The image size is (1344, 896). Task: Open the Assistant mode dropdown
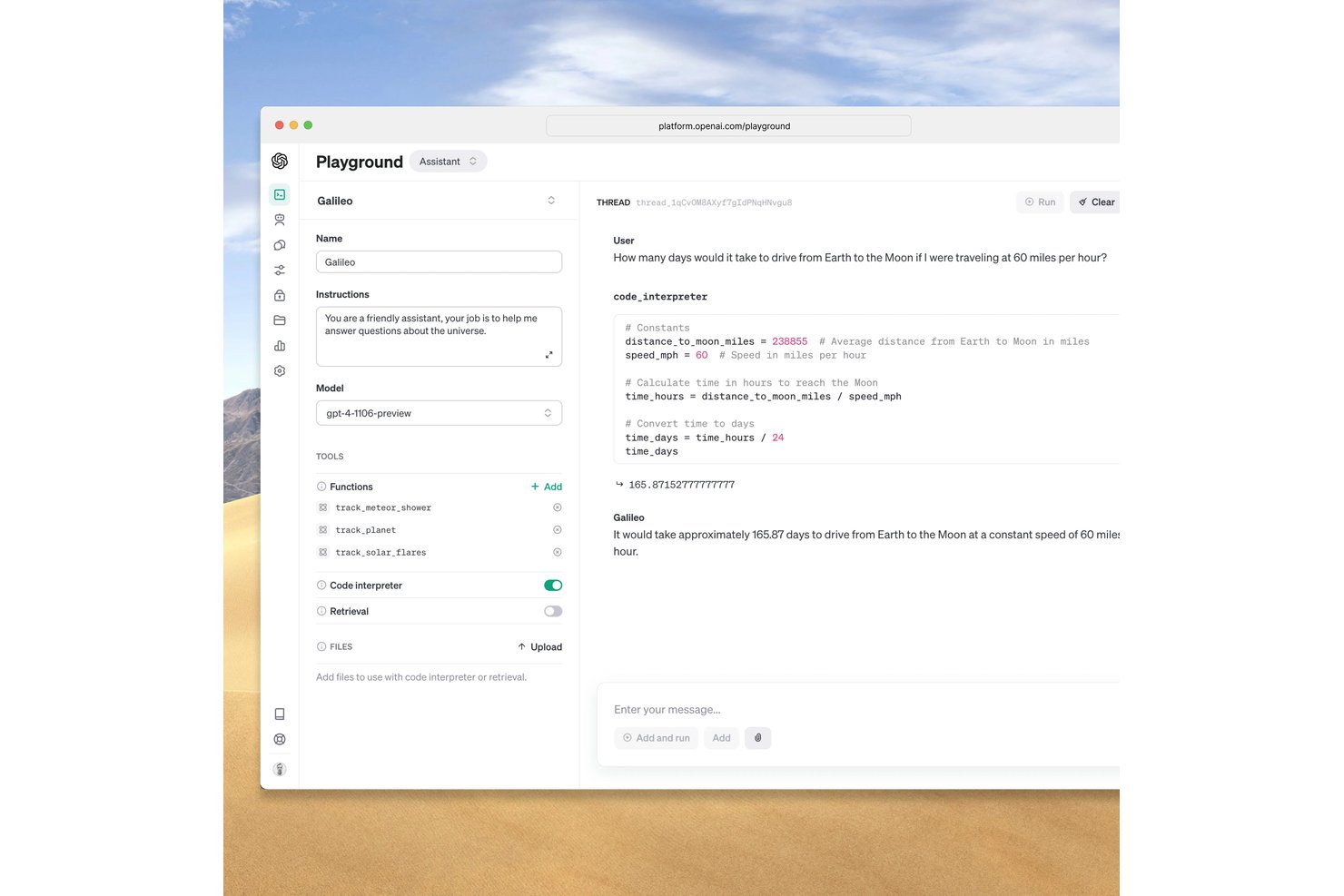point(448,162)
